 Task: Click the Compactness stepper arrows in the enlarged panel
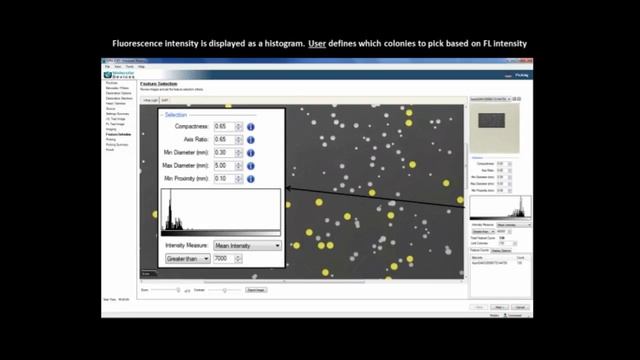(x=238, y=127)
